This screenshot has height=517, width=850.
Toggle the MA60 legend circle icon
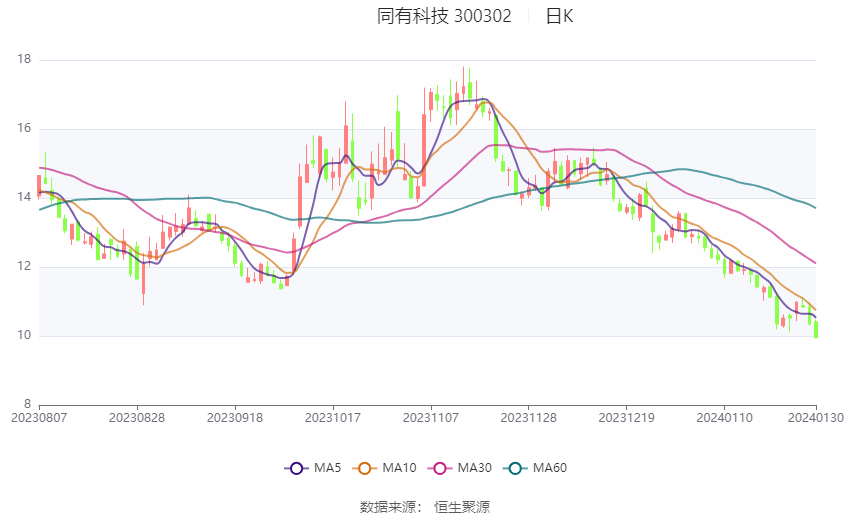(x=515, y=468)
